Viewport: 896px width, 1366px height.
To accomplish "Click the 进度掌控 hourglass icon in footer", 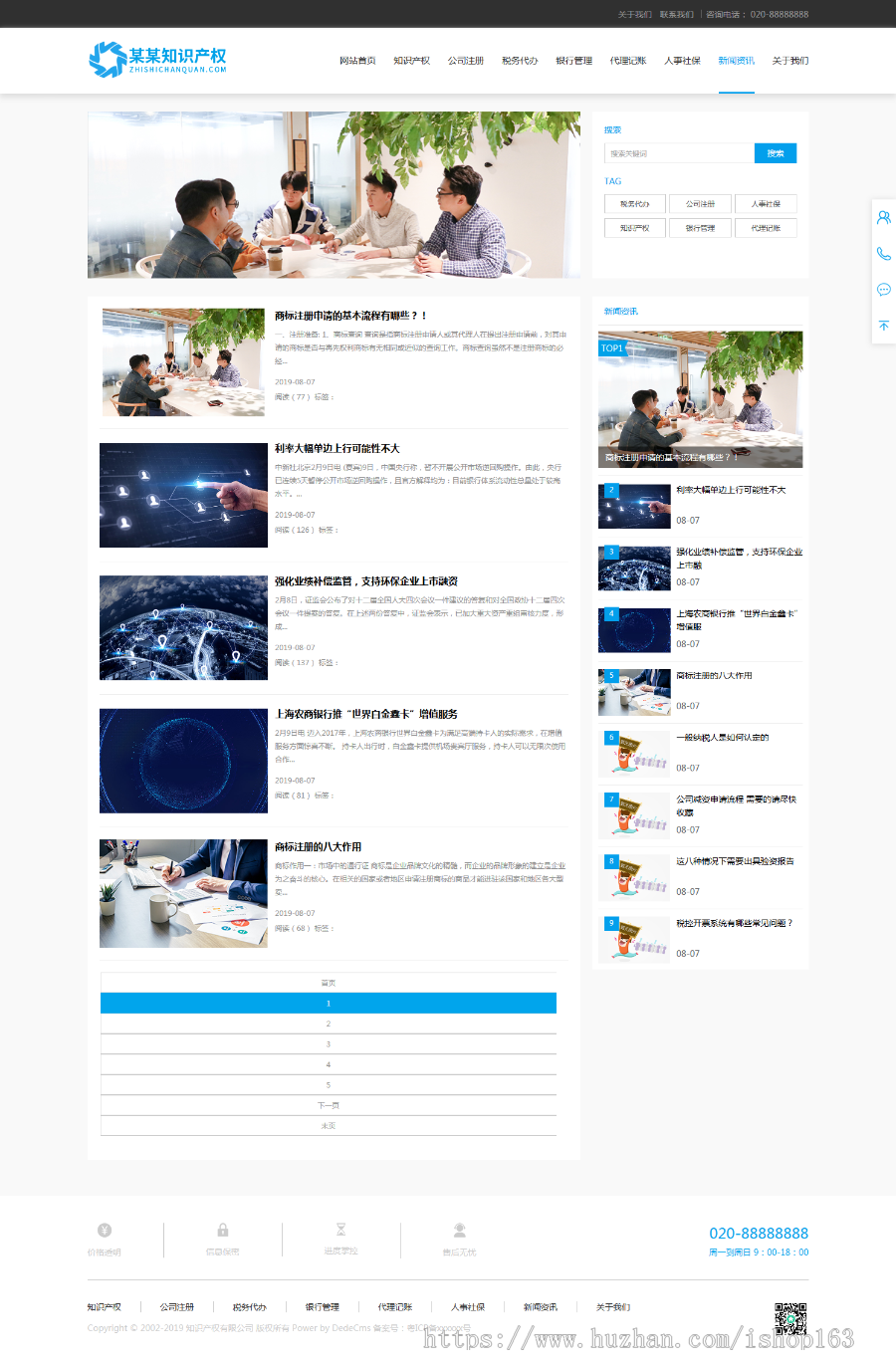I will pyautogui.click(x=340, y=1230).
